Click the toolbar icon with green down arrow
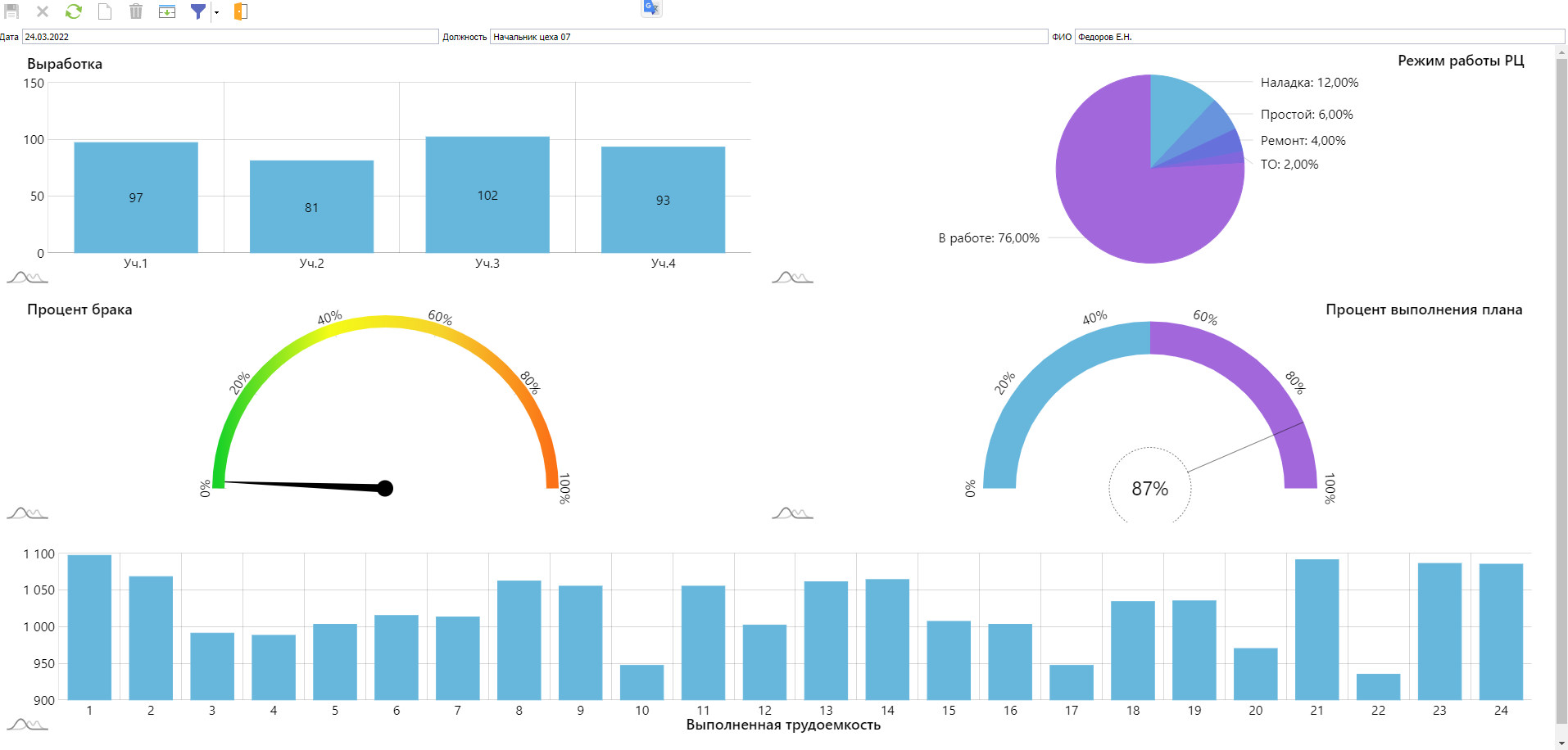The width and height of the screenshot is (1568, 750). [167, 11]
